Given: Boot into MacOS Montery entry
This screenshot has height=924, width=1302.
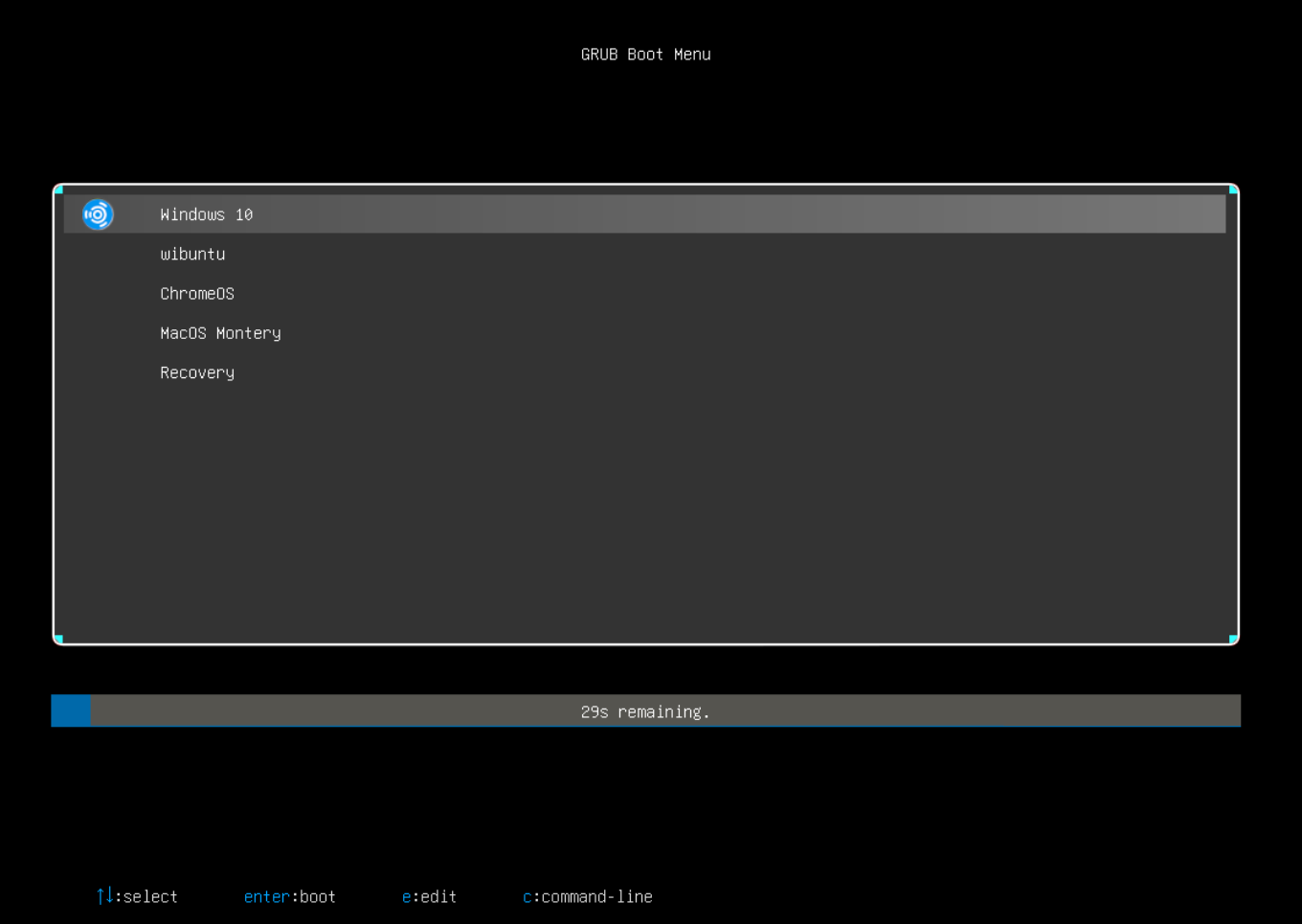Looking at the screenshot, I should (220, 332).
